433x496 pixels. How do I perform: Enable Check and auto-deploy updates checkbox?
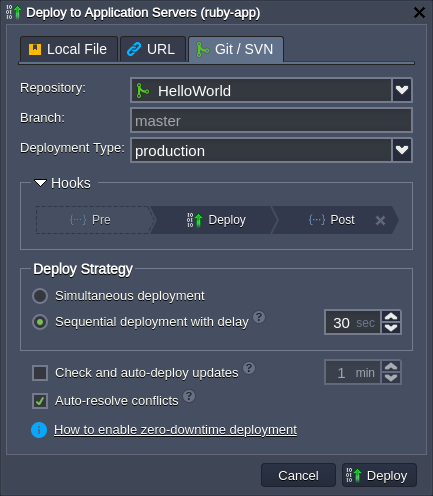coord(40,373)
